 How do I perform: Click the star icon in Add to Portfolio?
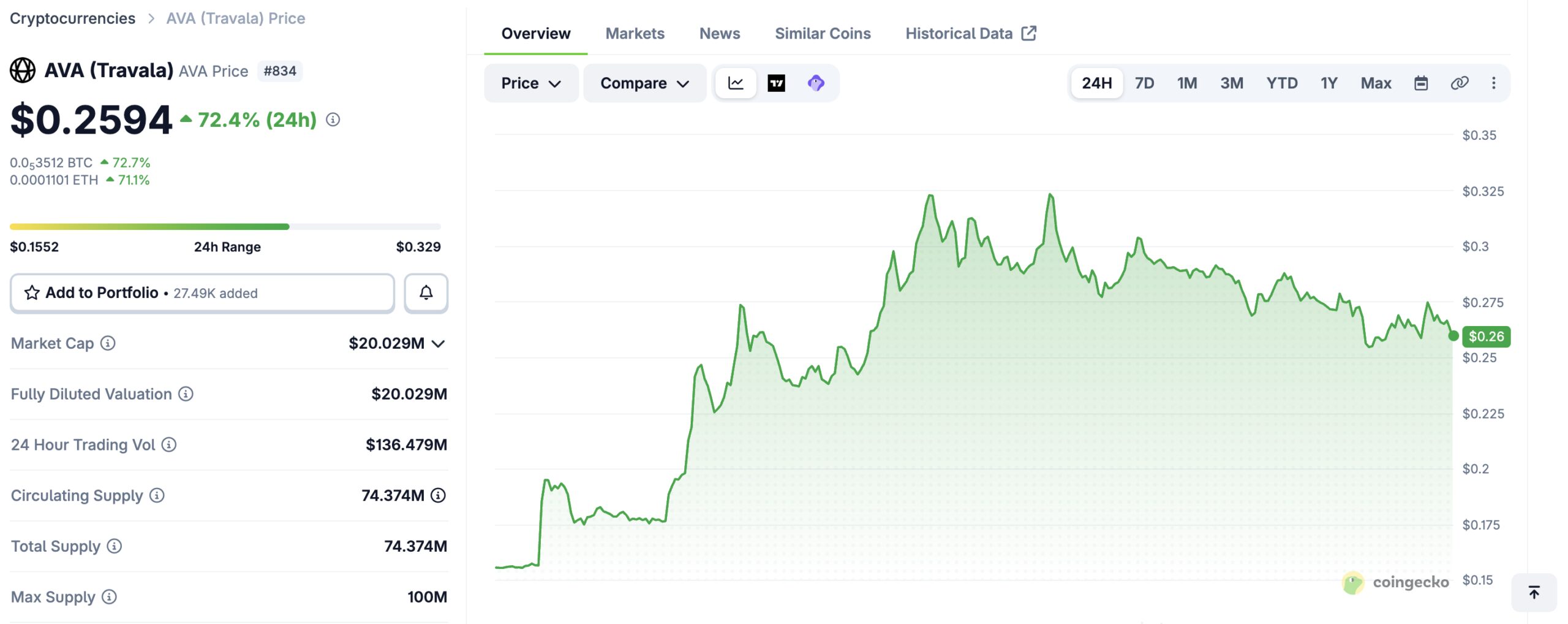(x=32, y=293)
